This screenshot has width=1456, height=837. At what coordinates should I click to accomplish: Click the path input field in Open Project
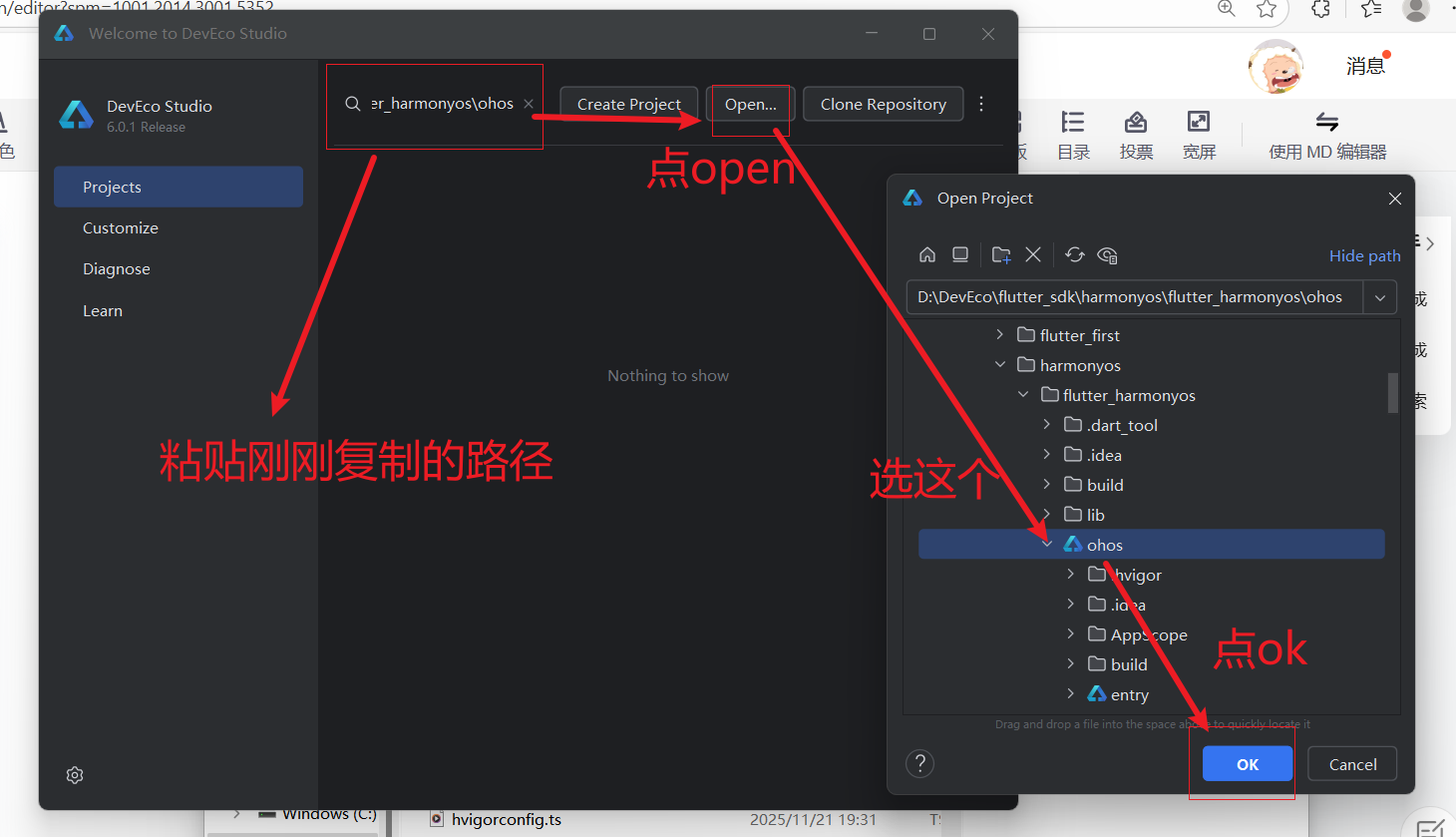pyautogui.click(x=1135, y=297)
